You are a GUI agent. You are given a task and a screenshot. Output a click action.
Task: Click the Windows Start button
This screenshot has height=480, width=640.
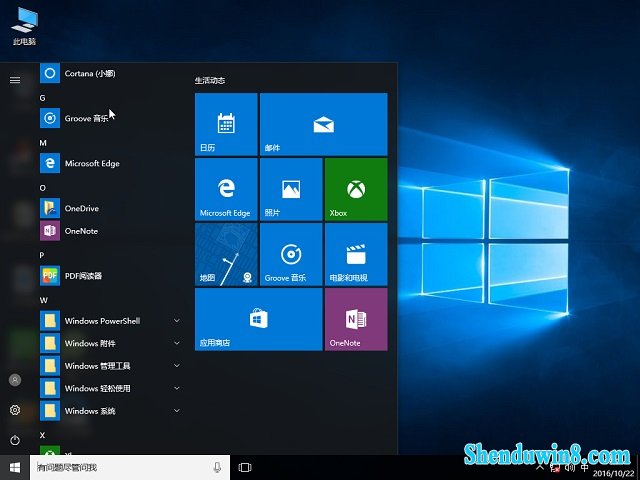[x=15, y=467]
